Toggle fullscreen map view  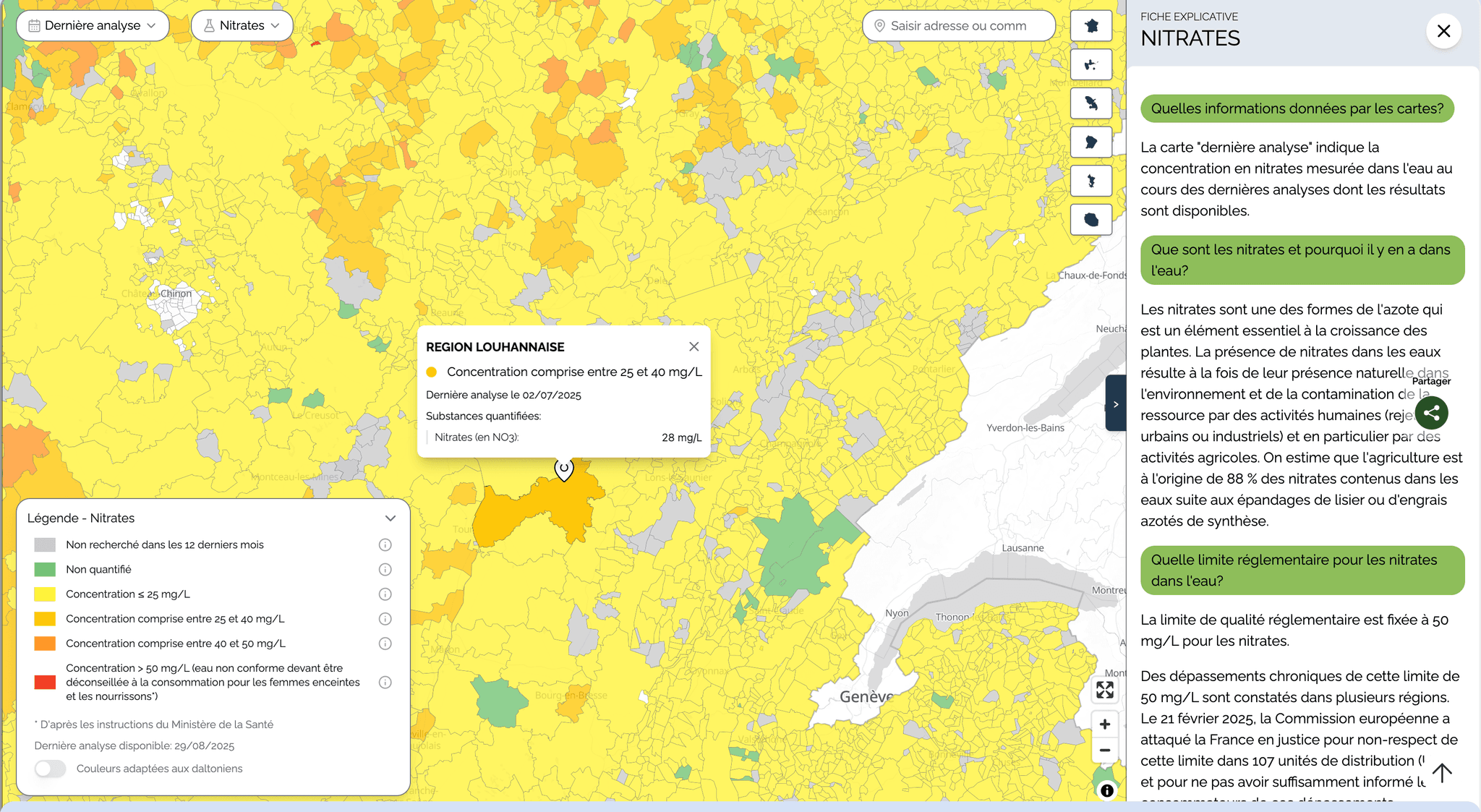coord(1104,690)
